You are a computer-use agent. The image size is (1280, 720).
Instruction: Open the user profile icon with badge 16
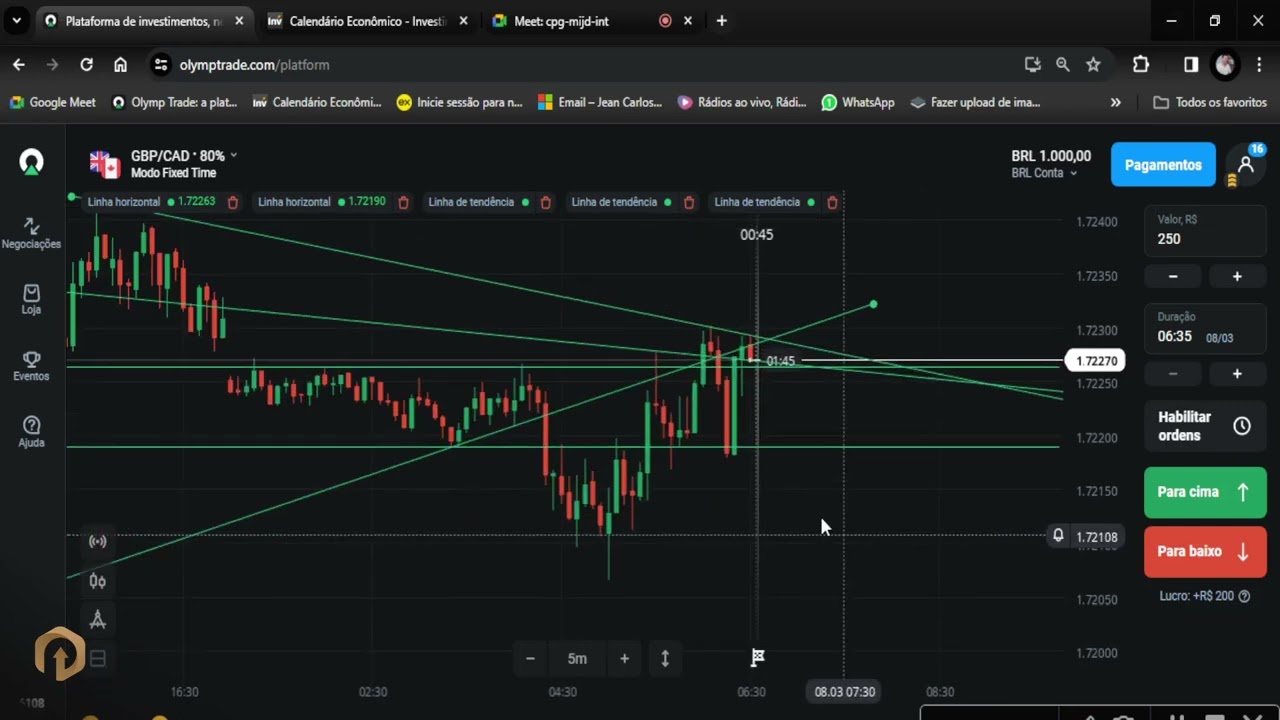[x=1246, y=164]
